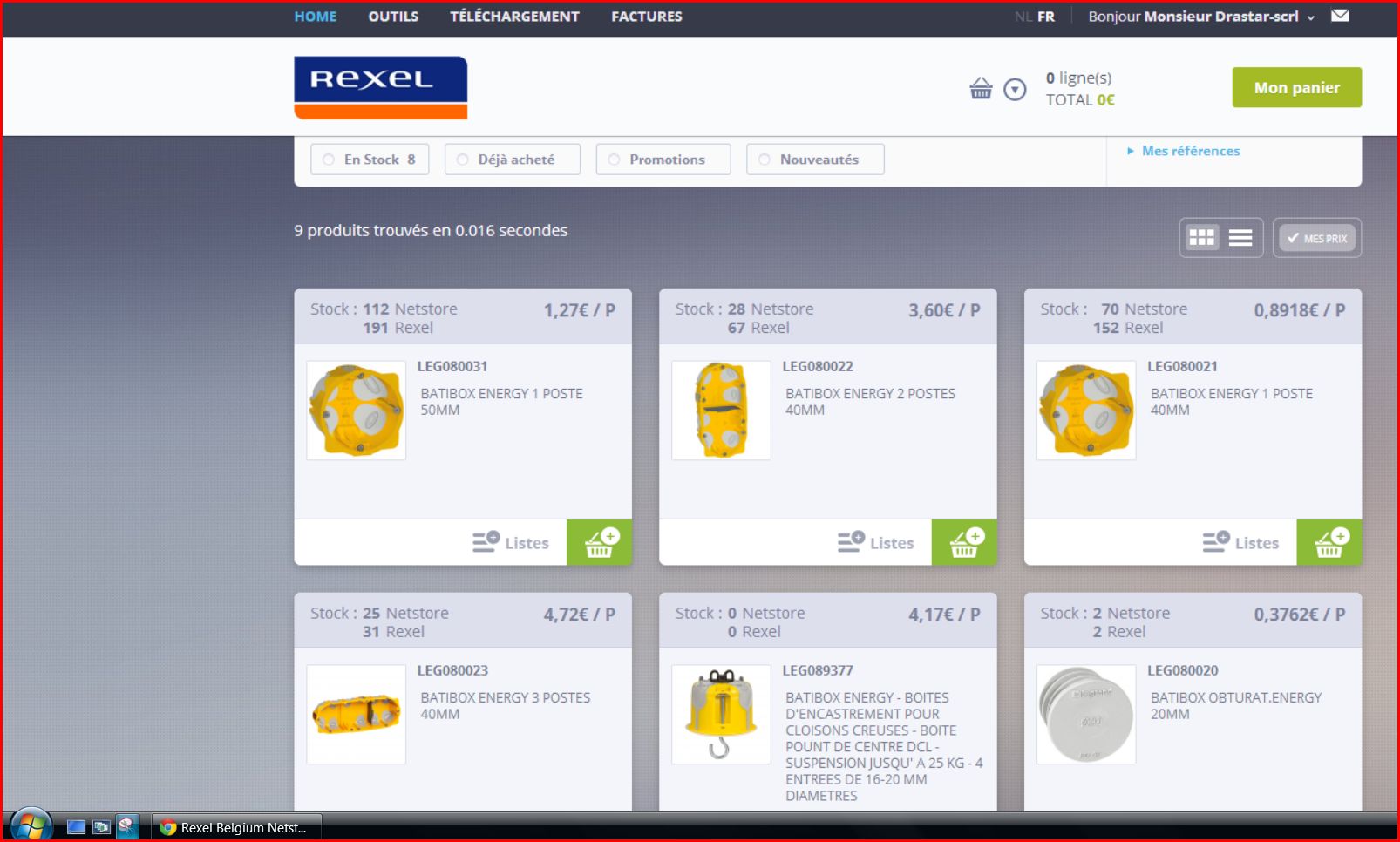The width and height of the screenshot is (1400, 842).
Task: Click the Mon panier button
Action: click(1296, 87)
